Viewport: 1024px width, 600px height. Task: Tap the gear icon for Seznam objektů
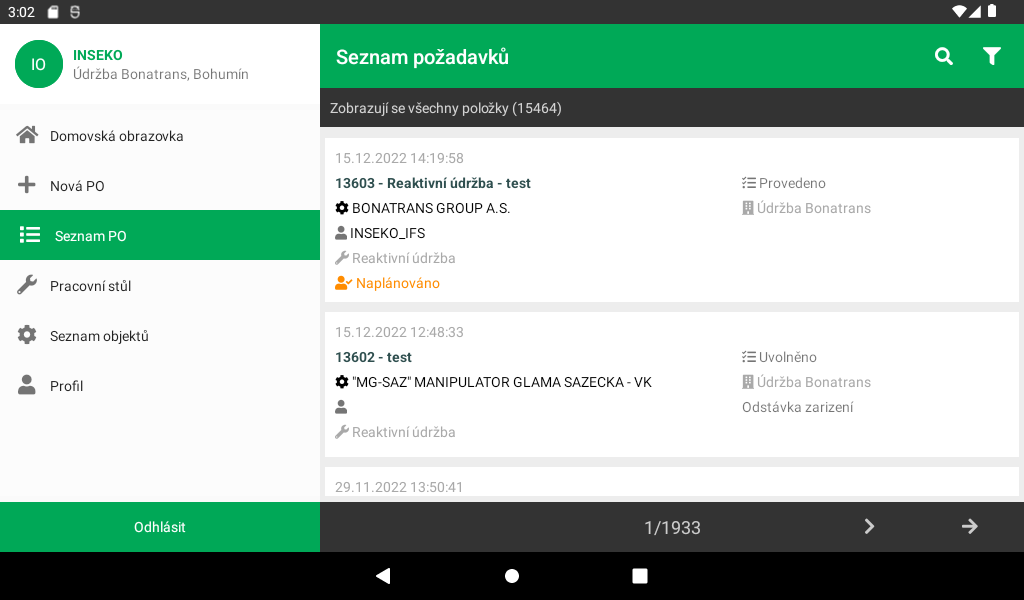click(x=27, y=335)
